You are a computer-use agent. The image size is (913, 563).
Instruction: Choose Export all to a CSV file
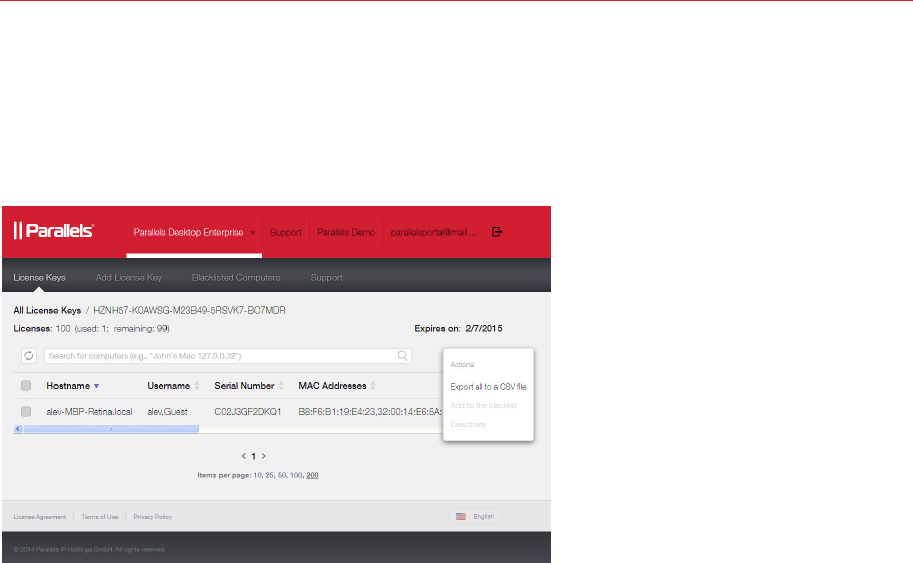tap(488, 387)
